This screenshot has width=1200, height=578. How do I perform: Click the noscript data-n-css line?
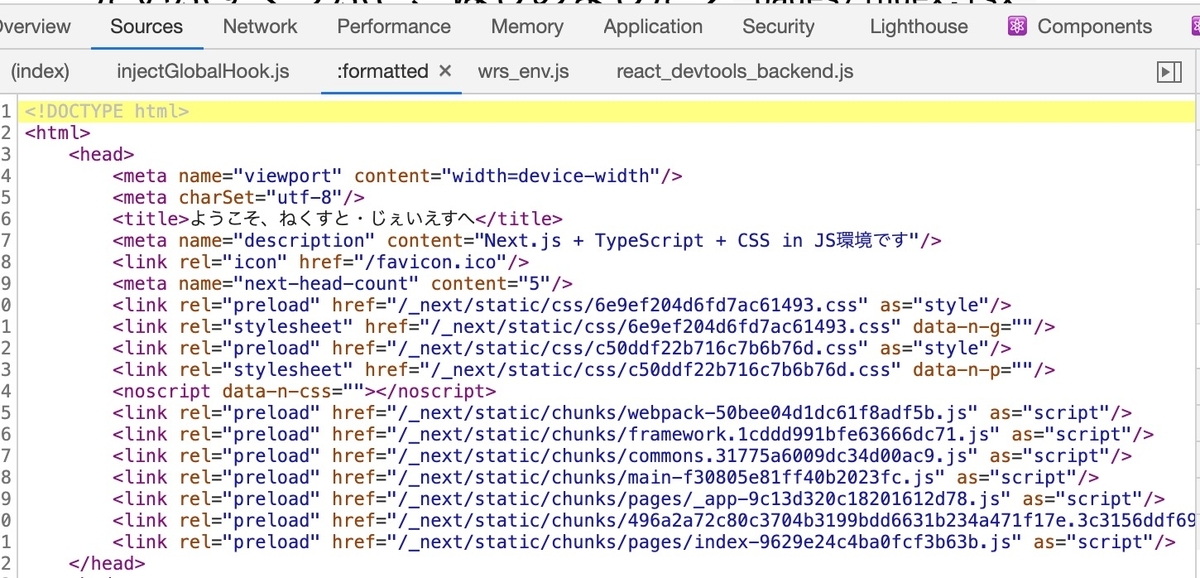pyautogui.click(x=304, y=391)
